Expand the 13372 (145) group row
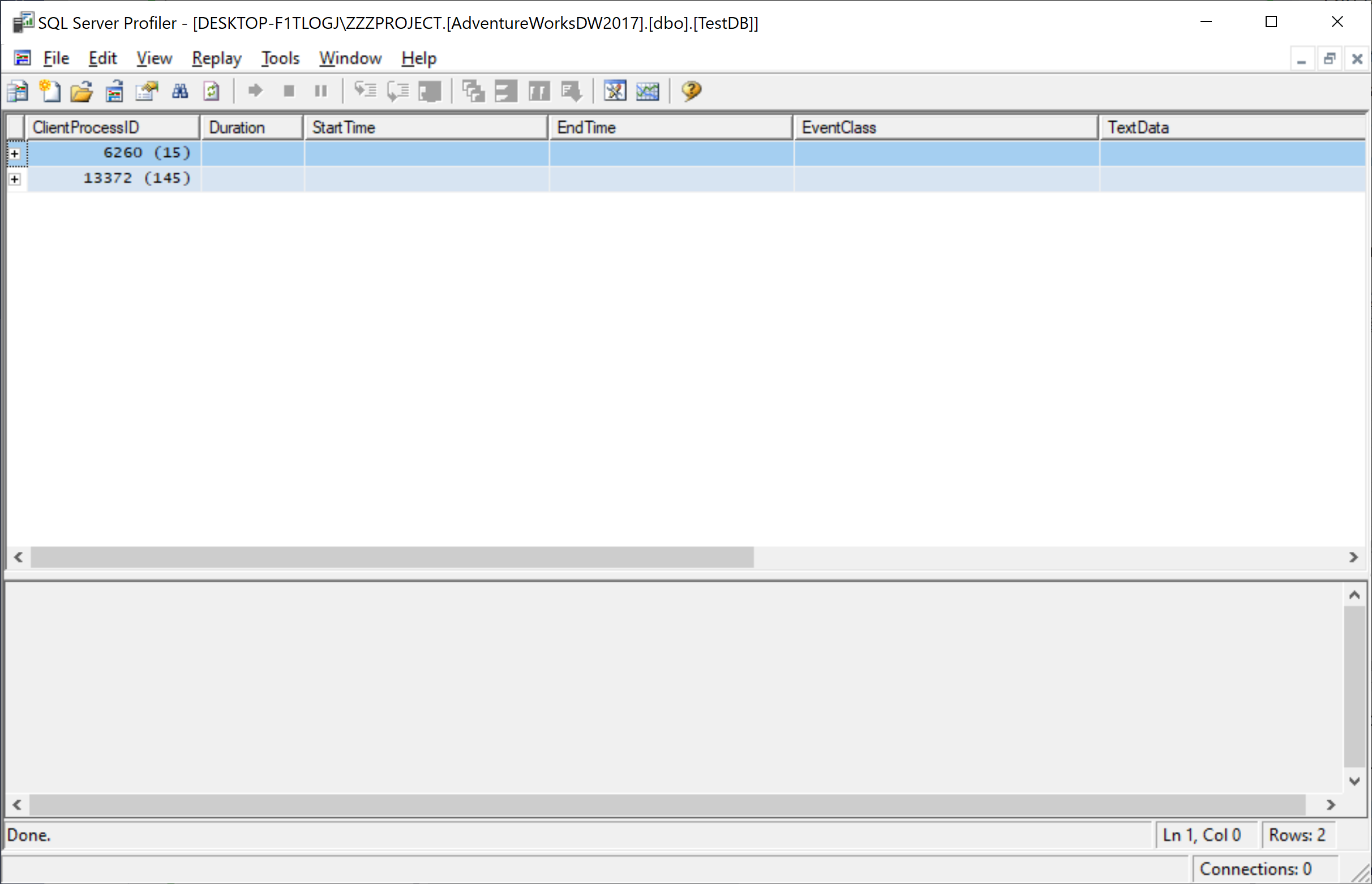 [x=15, y=179]
